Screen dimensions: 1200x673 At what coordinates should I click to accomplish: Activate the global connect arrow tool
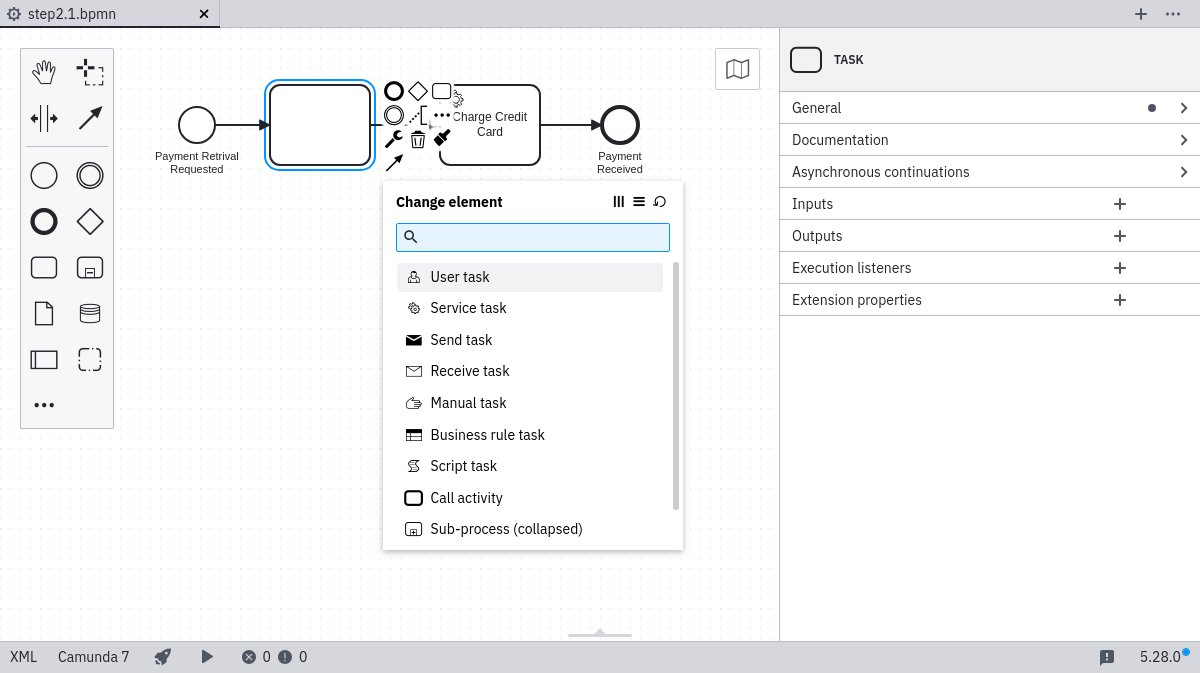click(x=90, y=118)
